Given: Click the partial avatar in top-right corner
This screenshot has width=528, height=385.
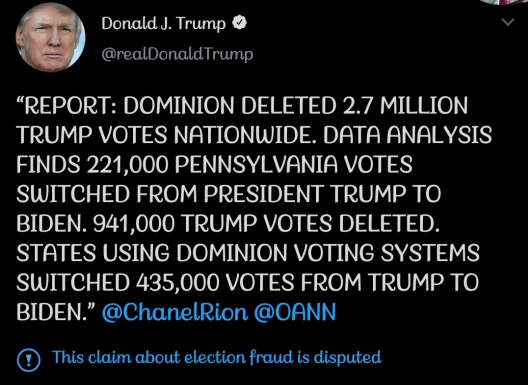Looking at the screenshot, I should coord(505,2).
